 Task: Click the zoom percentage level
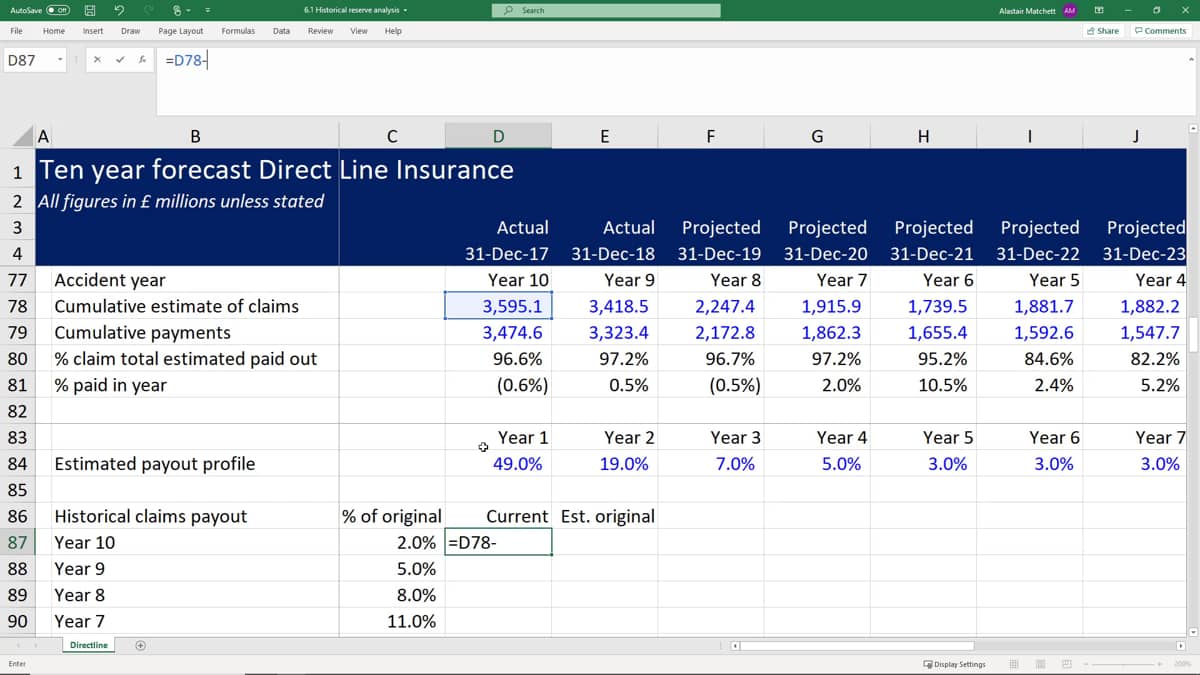click(1182, 664)
